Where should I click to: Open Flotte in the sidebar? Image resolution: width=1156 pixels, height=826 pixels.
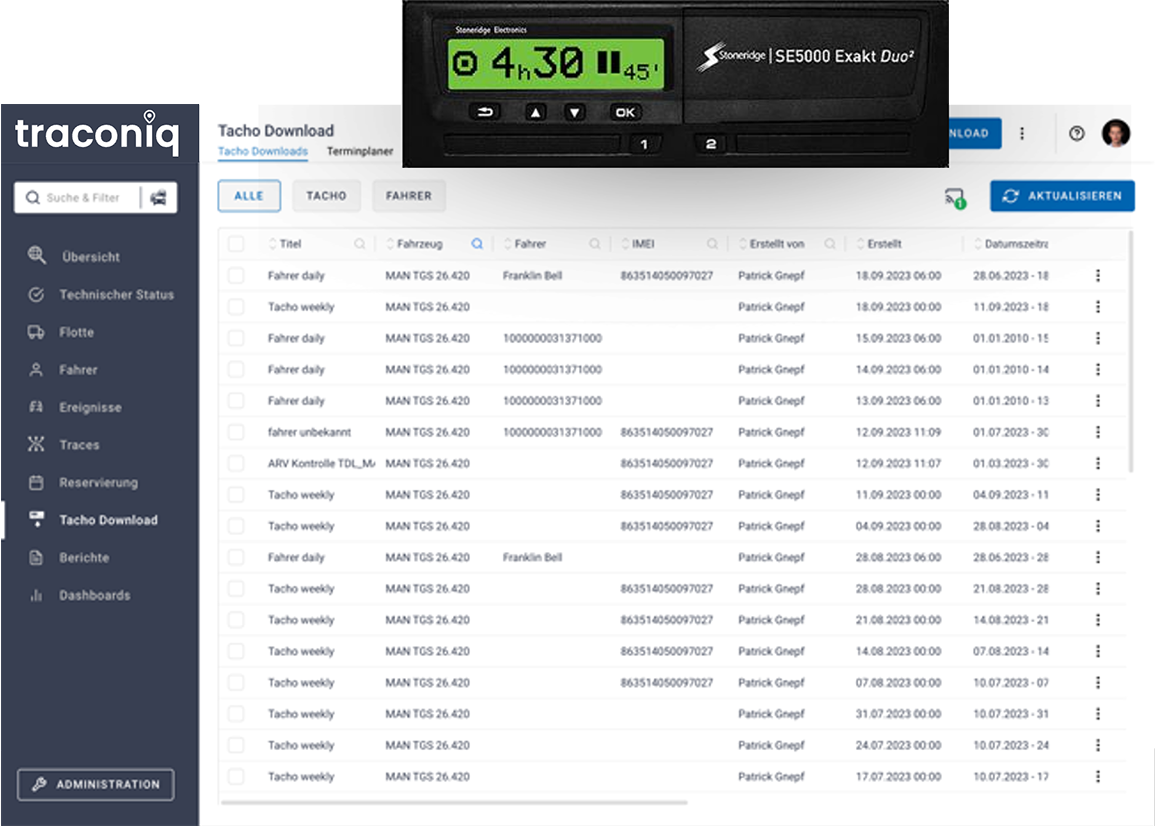76,332
